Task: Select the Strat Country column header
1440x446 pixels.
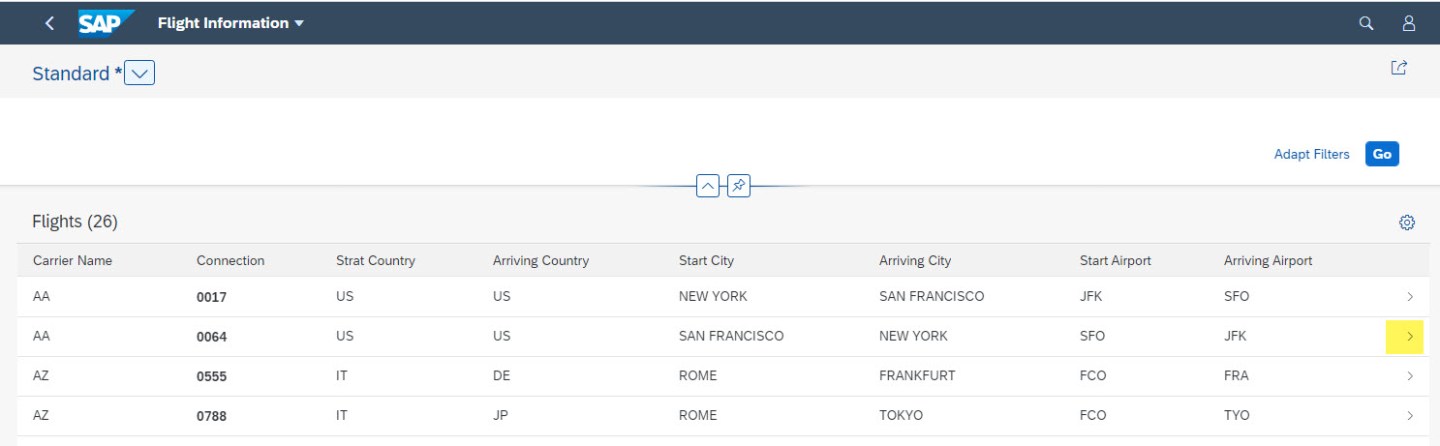Action: pos(375,261)
